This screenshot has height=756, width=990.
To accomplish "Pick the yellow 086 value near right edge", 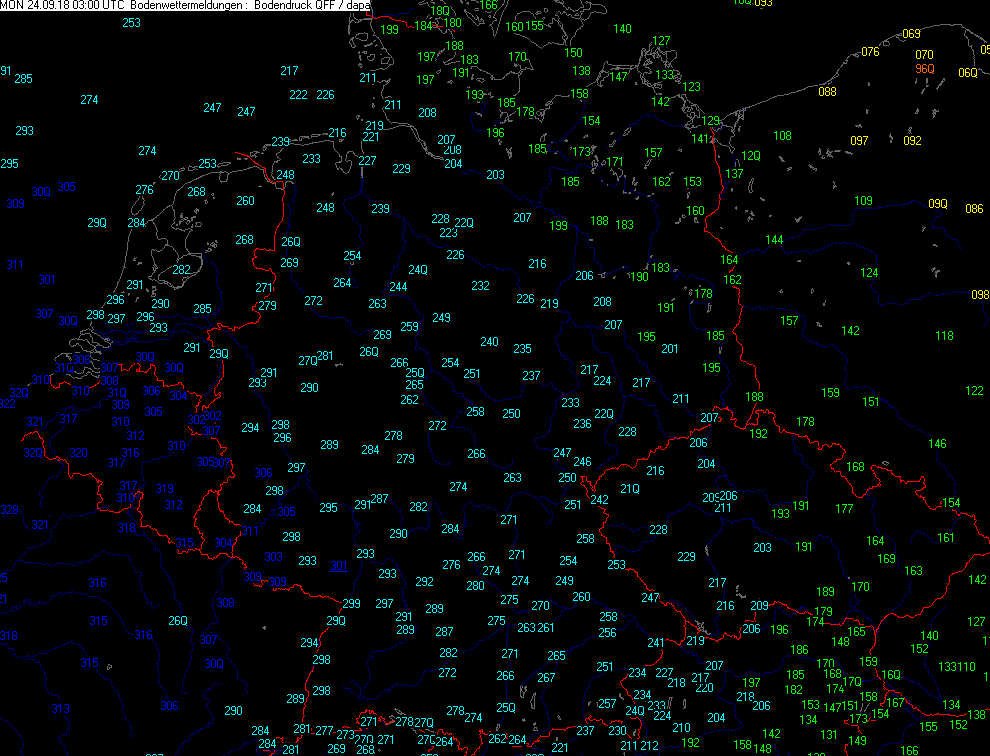I will pyautogui.click(x=974, y=209).
